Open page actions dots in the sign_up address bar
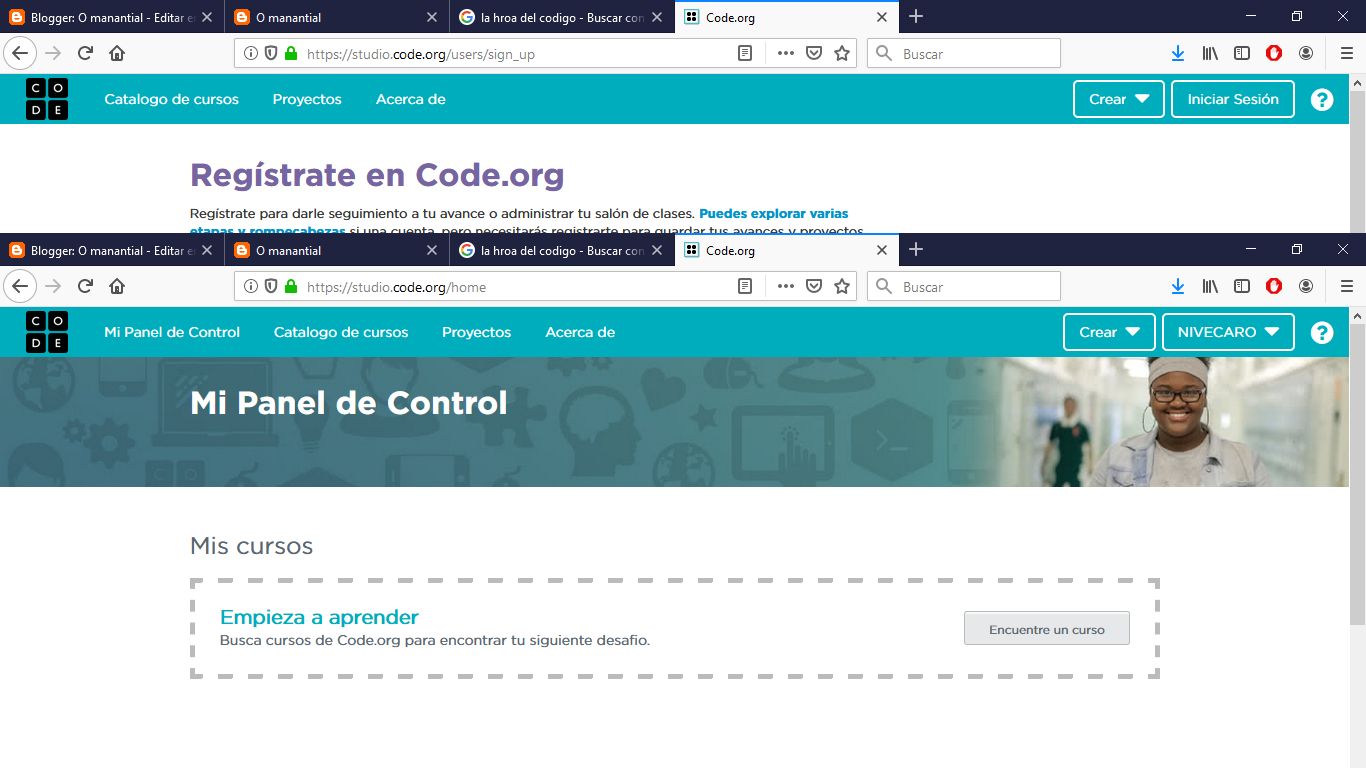Screen dimensions: 1366x768 click(786, 54)
